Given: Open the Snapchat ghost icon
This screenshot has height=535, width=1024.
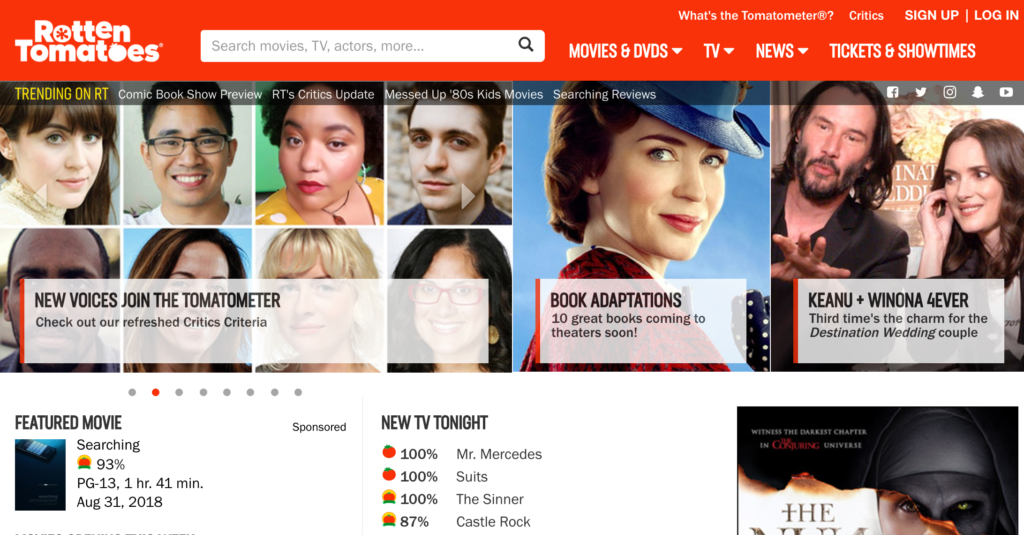Looking at the screenshot, I should point(978,92).
